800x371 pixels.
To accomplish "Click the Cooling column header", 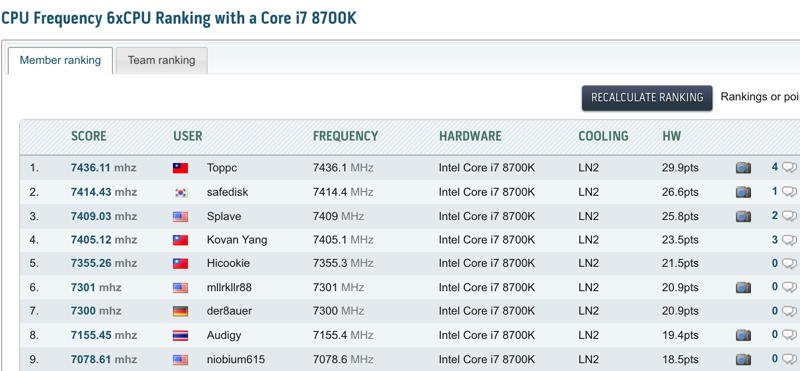I will [x=603, y=136].
